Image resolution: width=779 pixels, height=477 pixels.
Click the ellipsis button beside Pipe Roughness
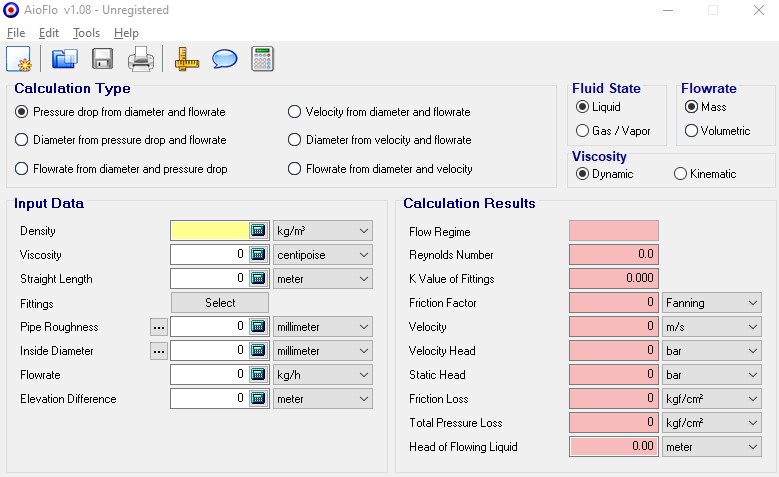(158, 327)
